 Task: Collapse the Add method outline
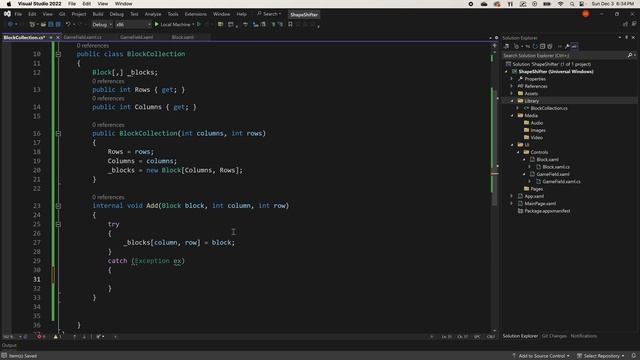tap(58, 206)
